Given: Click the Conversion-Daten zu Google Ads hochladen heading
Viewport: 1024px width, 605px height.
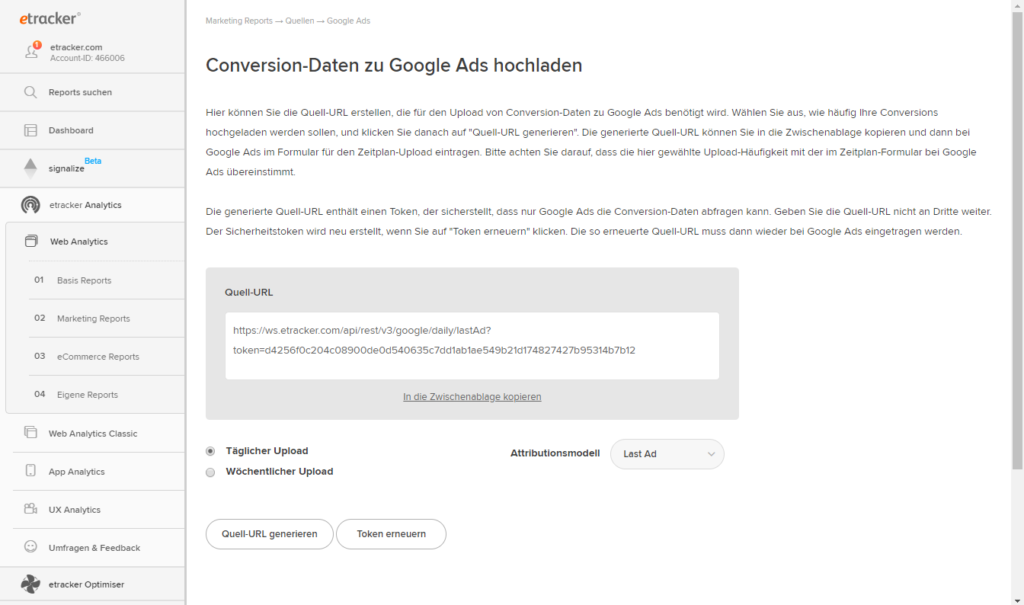Looking at the screenshot, I should [x=394, y=65].
